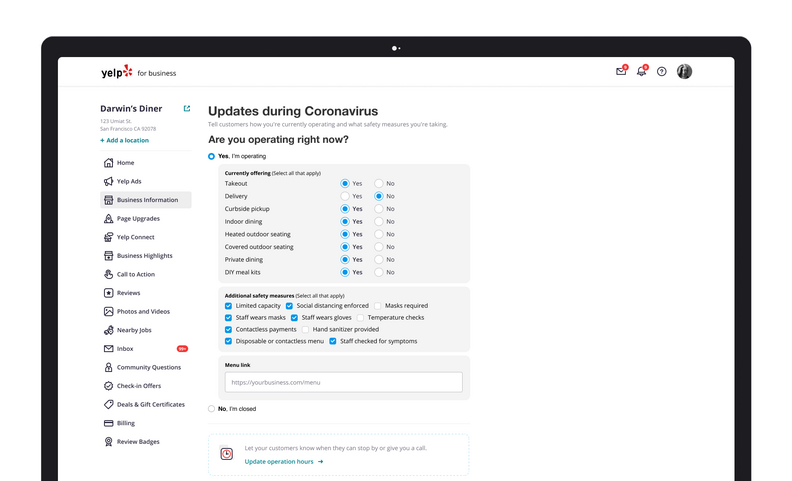Click the Home house icon
Image resolution: width=792 pixels, height=481 pixels.
pyautogui.click(x=108, y=163)
